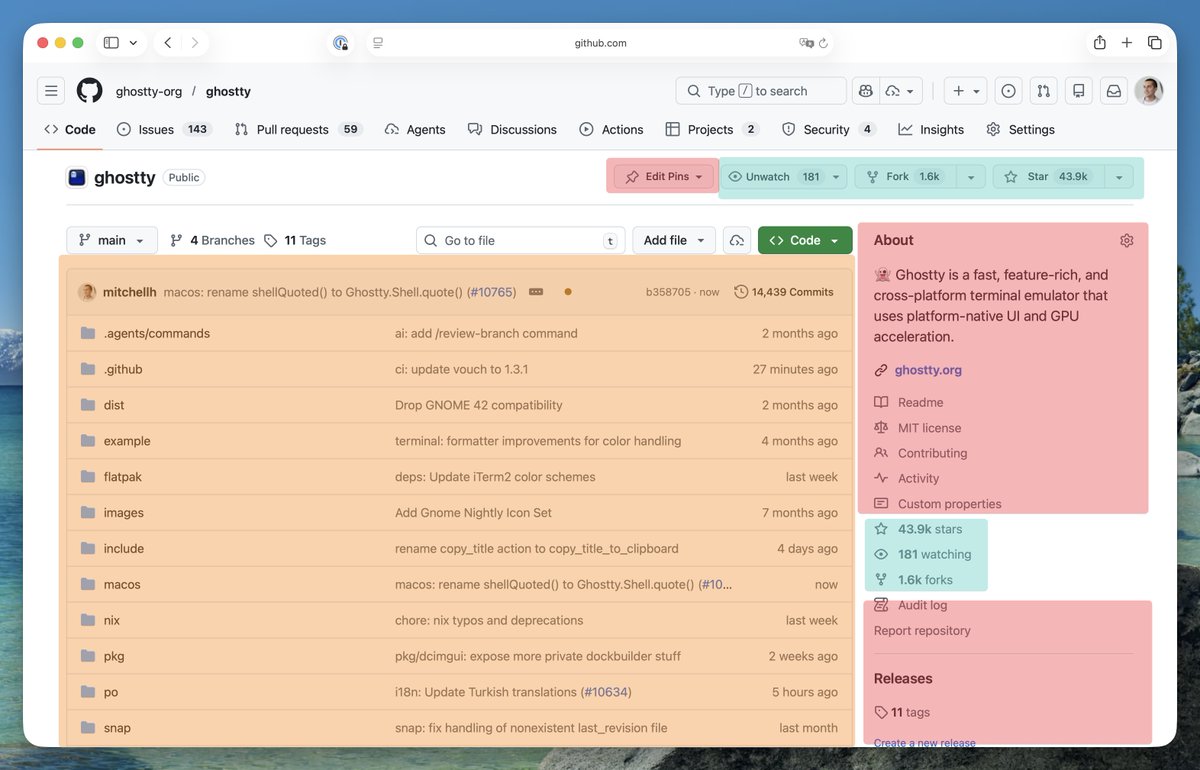The height and width of the screenshot is (770, 1200).
Task: Open pull request #10765 link in commit
Action: click(x=490, y=292)
